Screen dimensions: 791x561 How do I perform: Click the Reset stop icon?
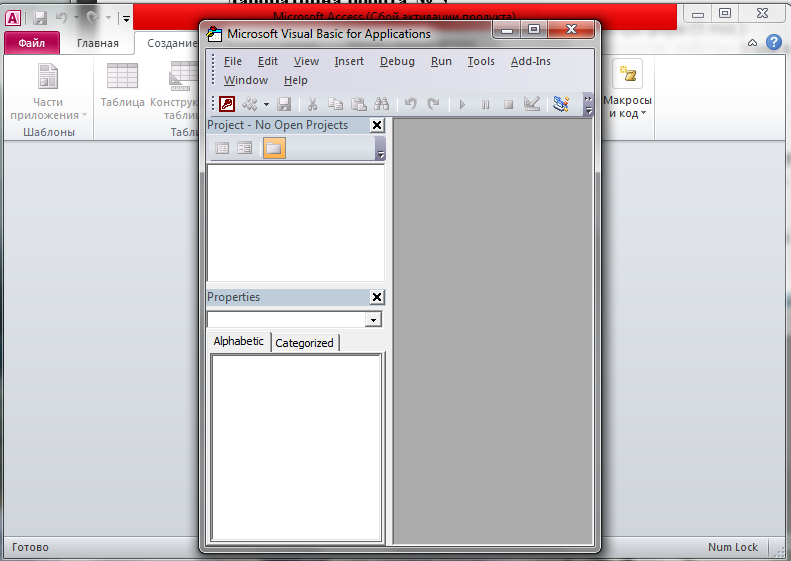point(508,104)
